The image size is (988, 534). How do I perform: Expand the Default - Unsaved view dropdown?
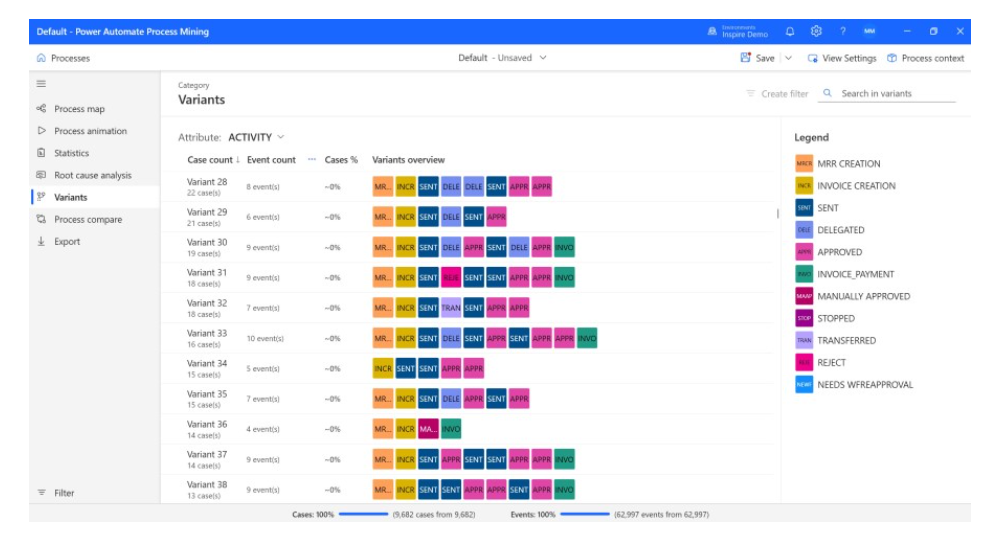(x=502, y=57)
